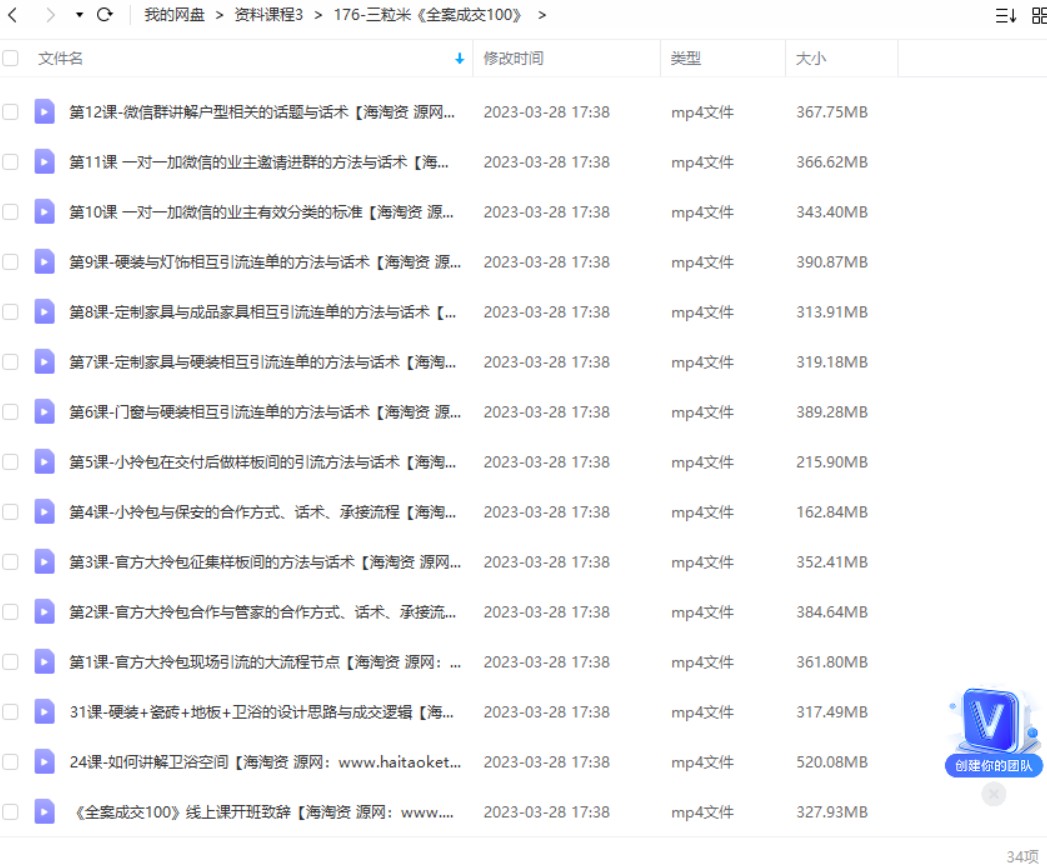The height and width of the screenshot is (866, 1047).
Task: Click the video icon of 第12课
Action: (x=44, y=112)
